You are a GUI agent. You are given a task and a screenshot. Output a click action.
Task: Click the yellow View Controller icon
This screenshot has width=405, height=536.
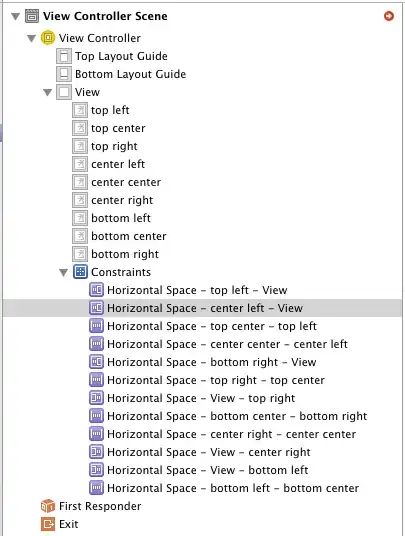[x=48, y=38]
